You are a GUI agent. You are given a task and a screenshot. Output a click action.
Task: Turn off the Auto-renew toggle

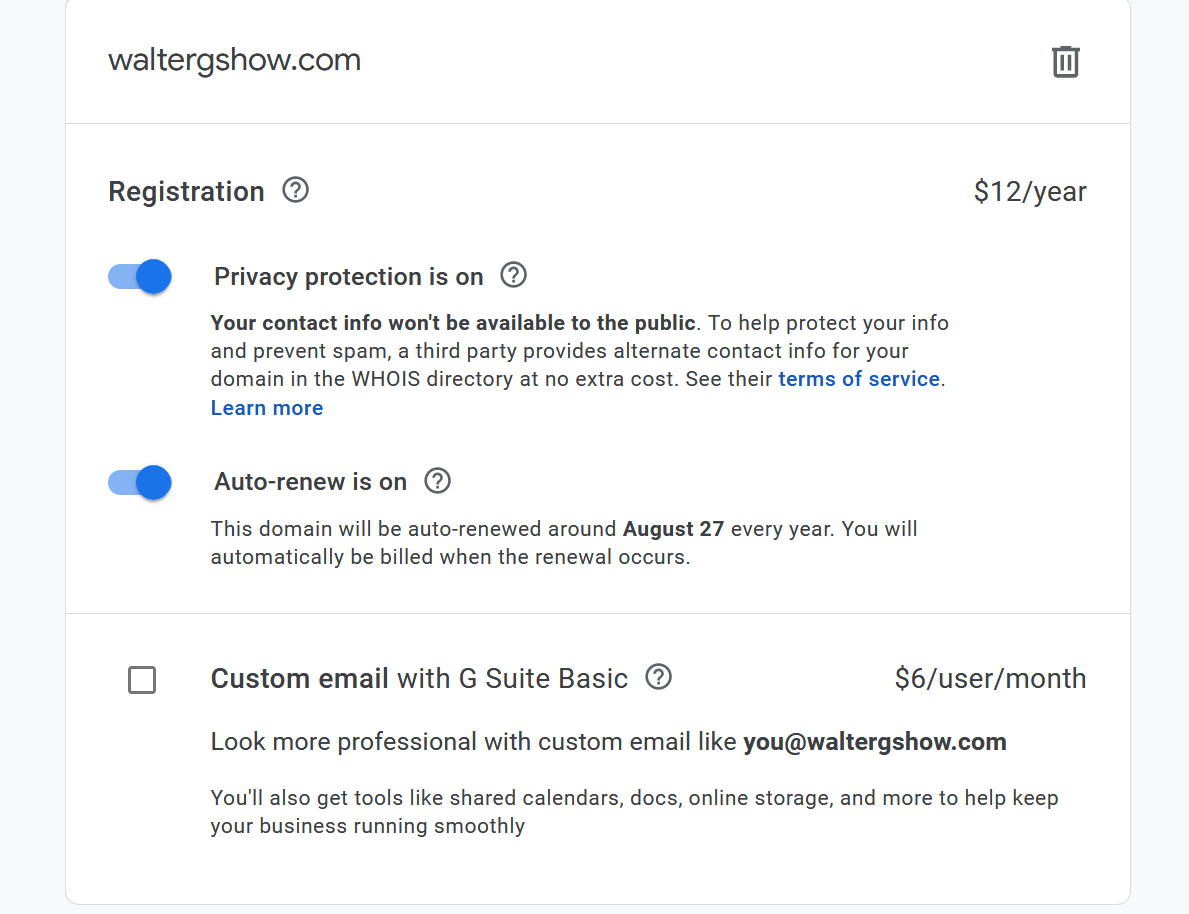tap(140, 482)
